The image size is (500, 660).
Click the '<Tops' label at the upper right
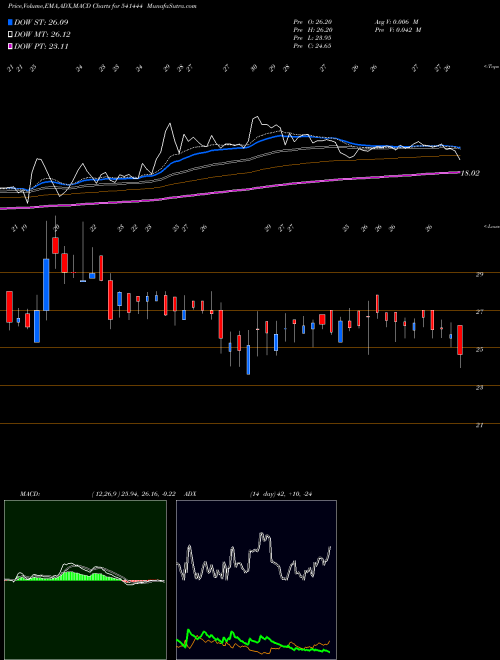point(492,67)
